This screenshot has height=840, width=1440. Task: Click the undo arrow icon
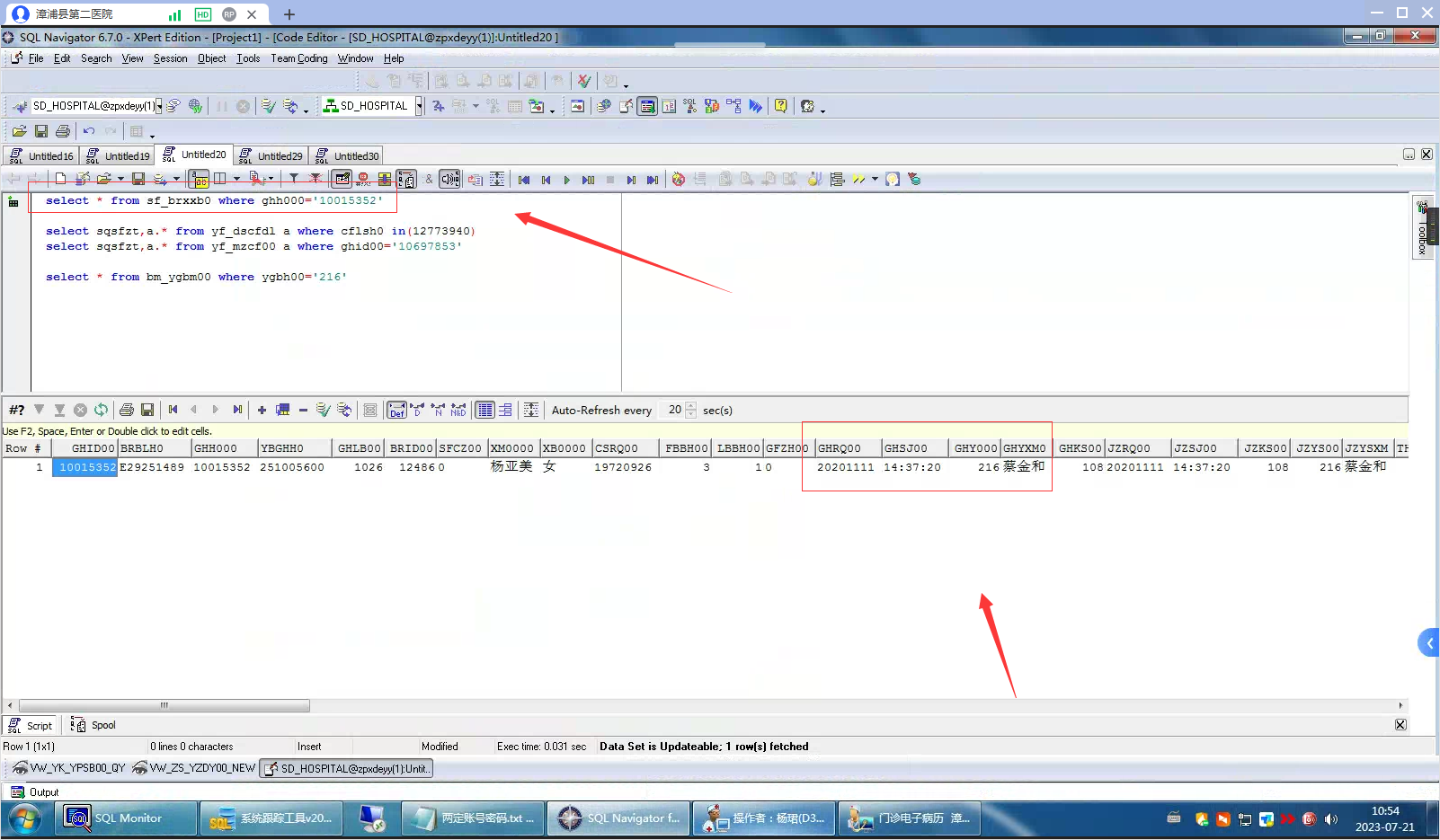click(88, 131)
